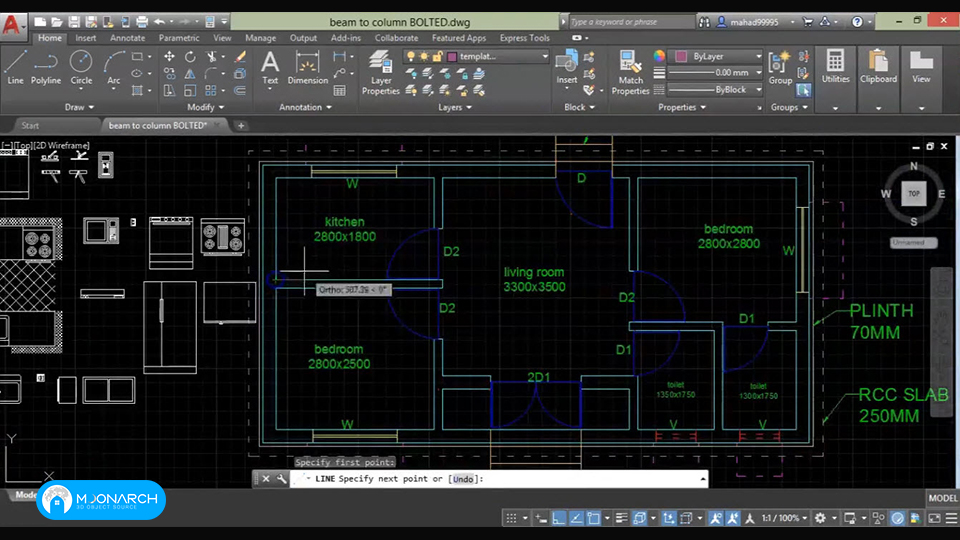This screenshot has width=960, height=540.
Task: Click the mahad99995 account button
Action: pos(756,22)
